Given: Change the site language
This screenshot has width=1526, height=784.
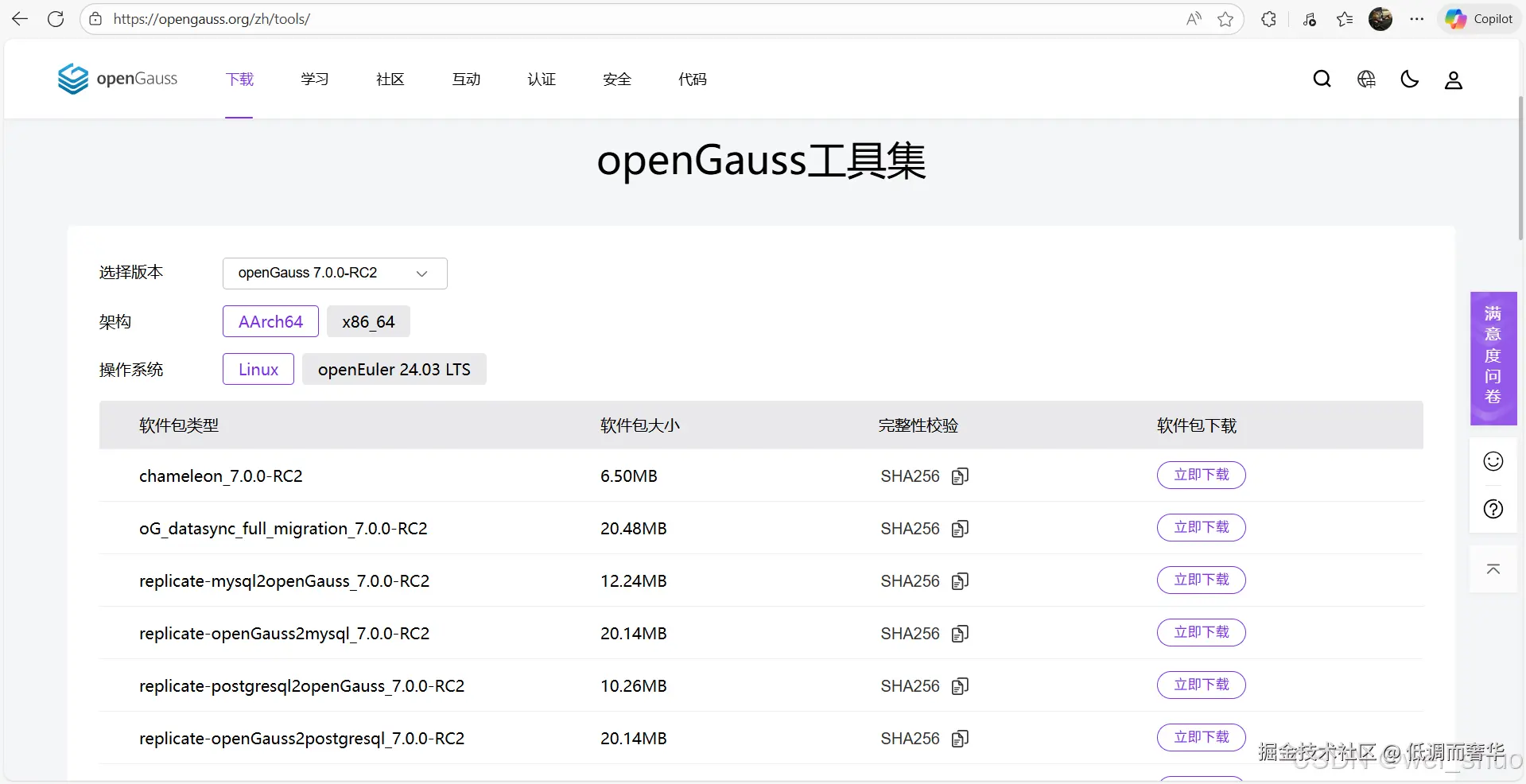Looking at the screenshot, I should (1366, 80).
